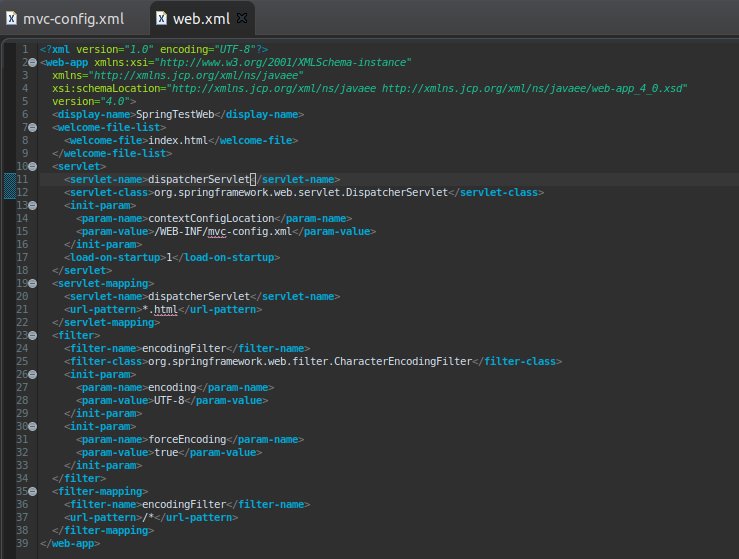Click the /WEB-INF/mvc-config.xml param value
Viewport: 739px width, 559px height.
click(x=223, y=231)
